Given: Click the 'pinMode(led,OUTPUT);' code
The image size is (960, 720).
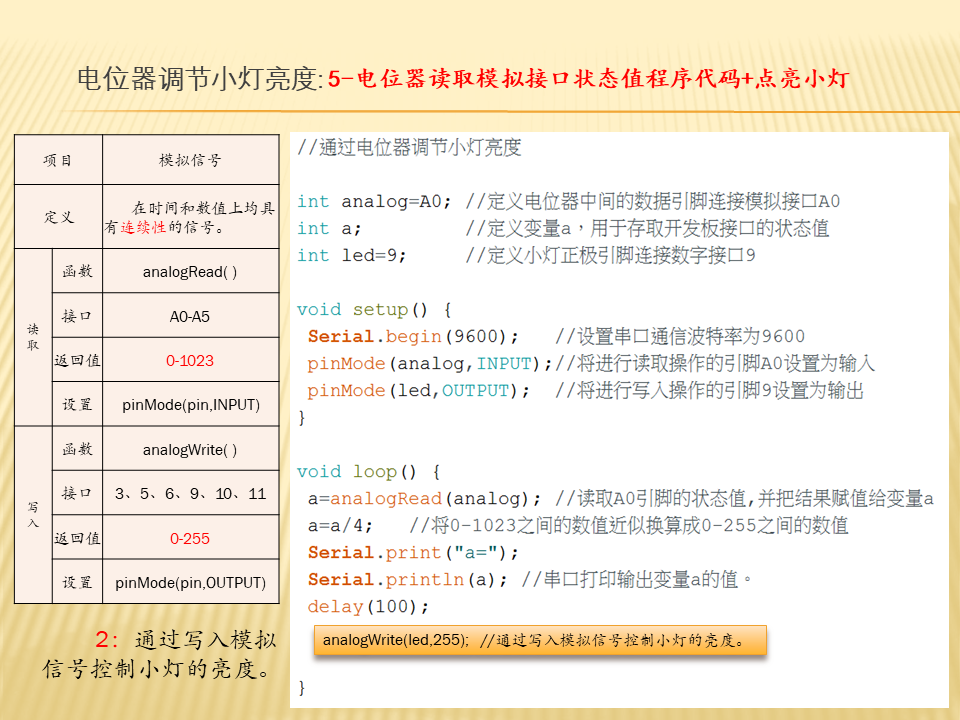Looking at the screenshot, I should point(419,390).
